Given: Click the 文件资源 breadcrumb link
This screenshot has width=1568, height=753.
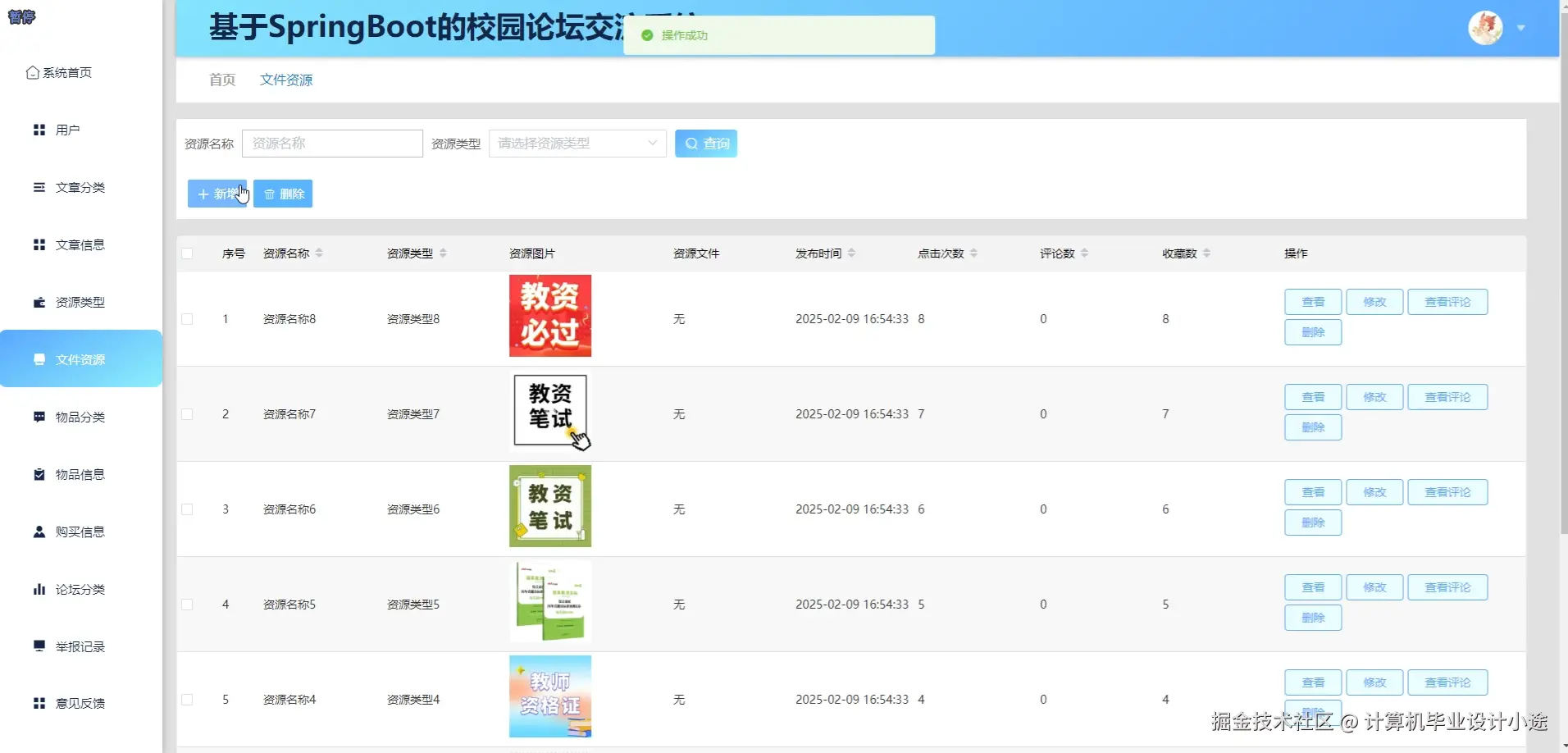Looking at the screenshot, I should 286,80.
